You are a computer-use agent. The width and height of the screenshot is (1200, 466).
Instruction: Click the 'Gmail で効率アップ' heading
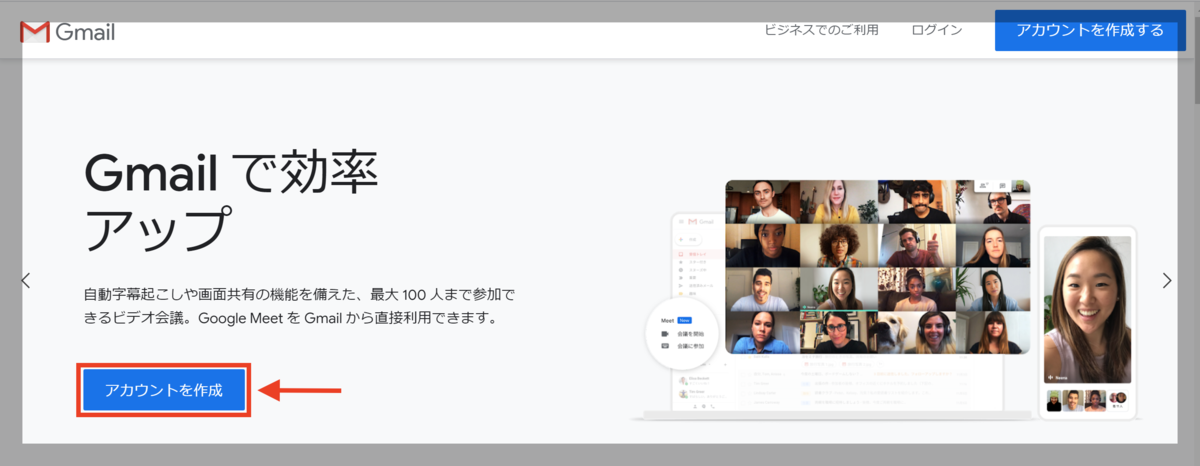(x=232, y=203)
